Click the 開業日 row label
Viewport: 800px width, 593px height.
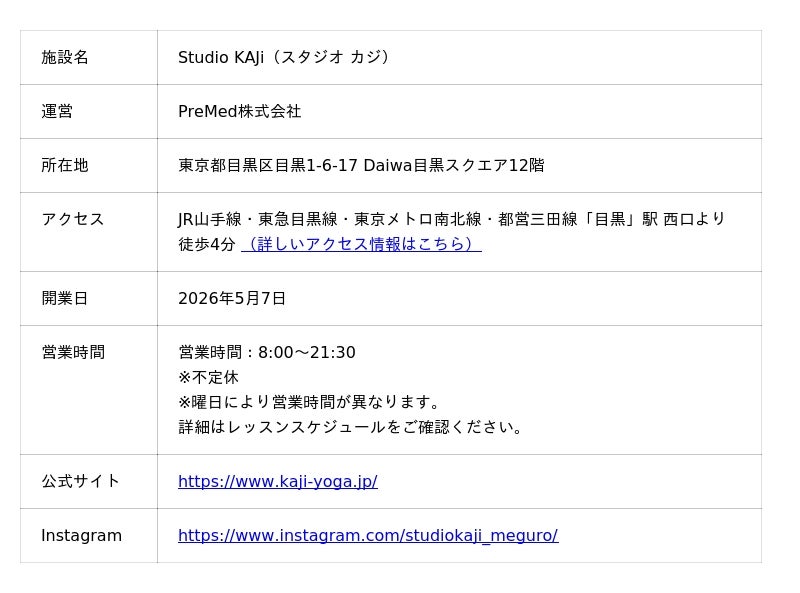coord(65,298)
